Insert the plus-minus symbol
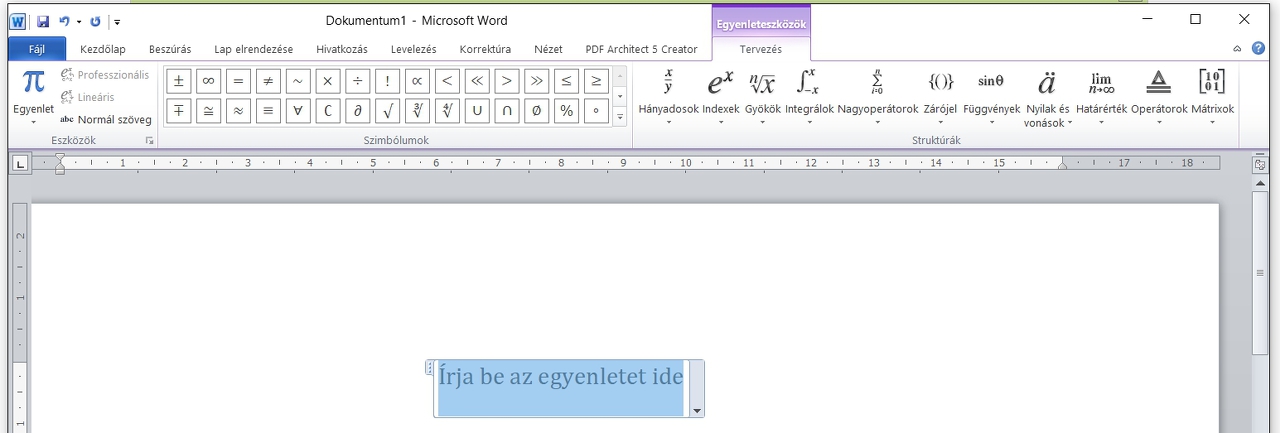 point(178,81)
